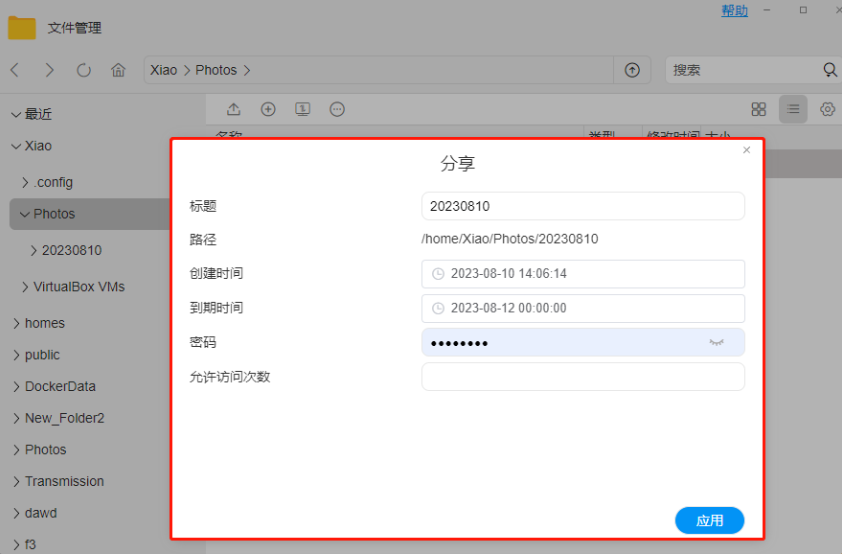The height and width of the screenshot is (554, 842).
Task: Click the 分享 dialog title
Action: pos(458,163)
